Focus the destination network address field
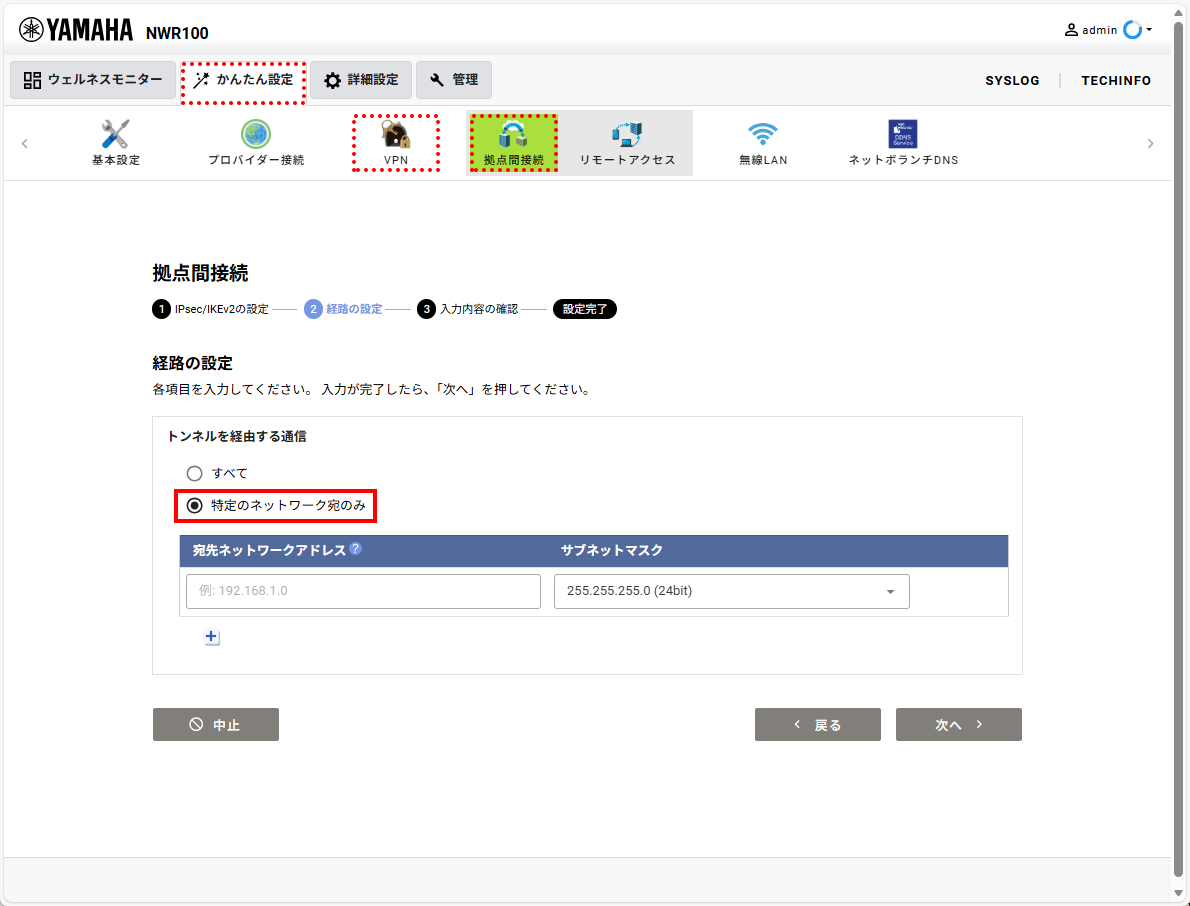Screen dimensions: 1190x906 364,591
